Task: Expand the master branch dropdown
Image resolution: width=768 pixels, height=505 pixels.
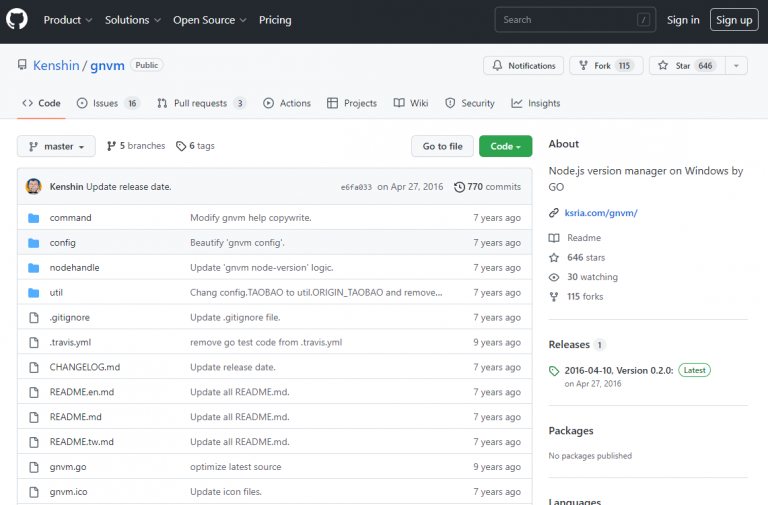Action: point(56,146)
